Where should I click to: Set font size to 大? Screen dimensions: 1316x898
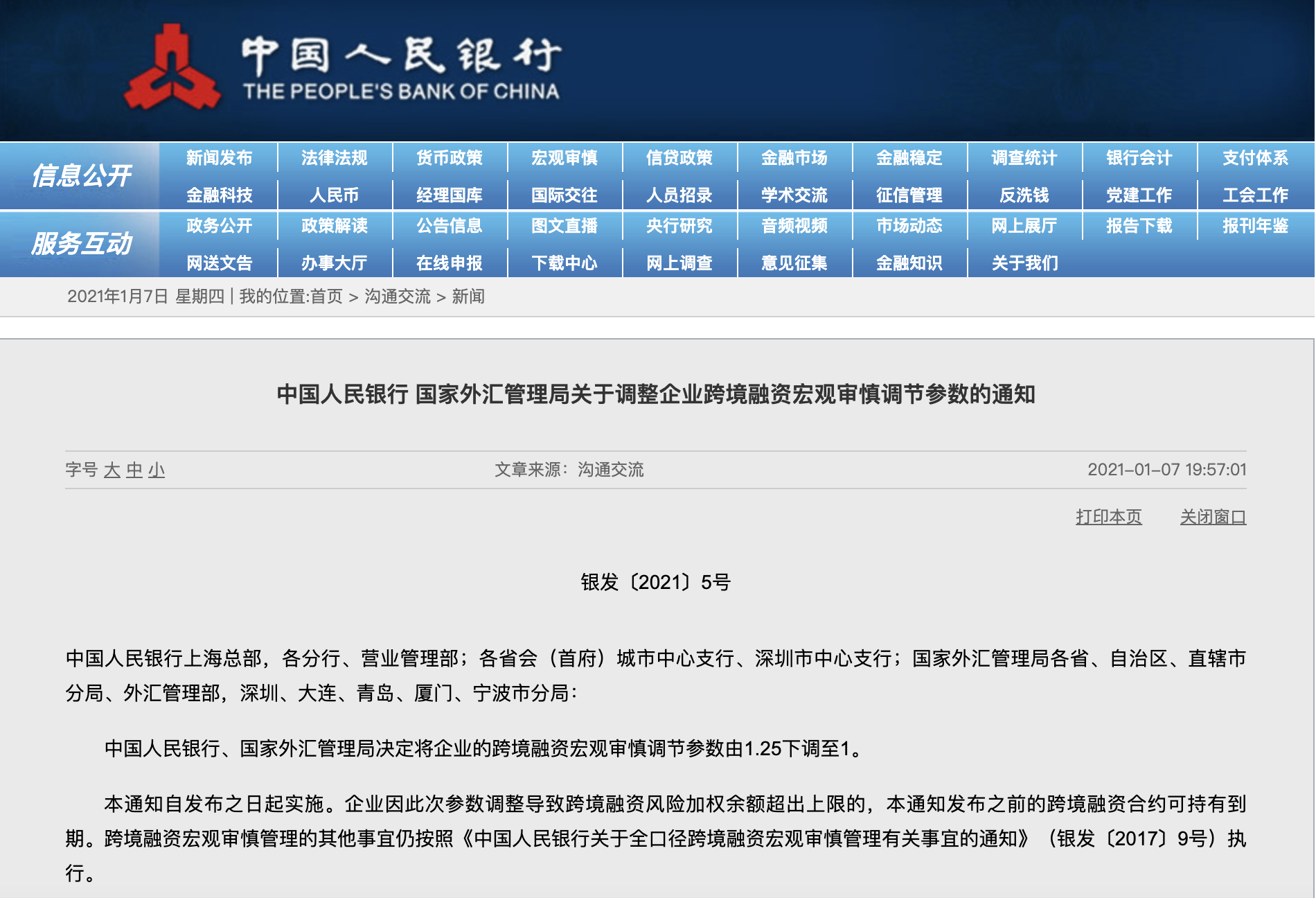(x=112, y=470)
